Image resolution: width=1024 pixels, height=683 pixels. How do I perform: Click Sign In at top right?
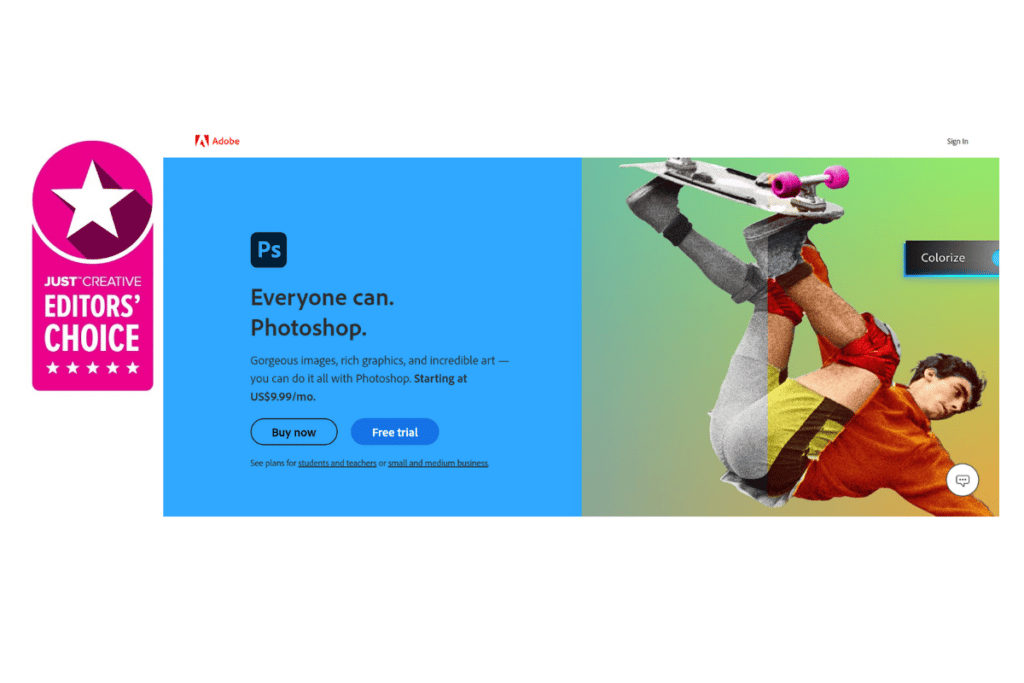(957, 141)
